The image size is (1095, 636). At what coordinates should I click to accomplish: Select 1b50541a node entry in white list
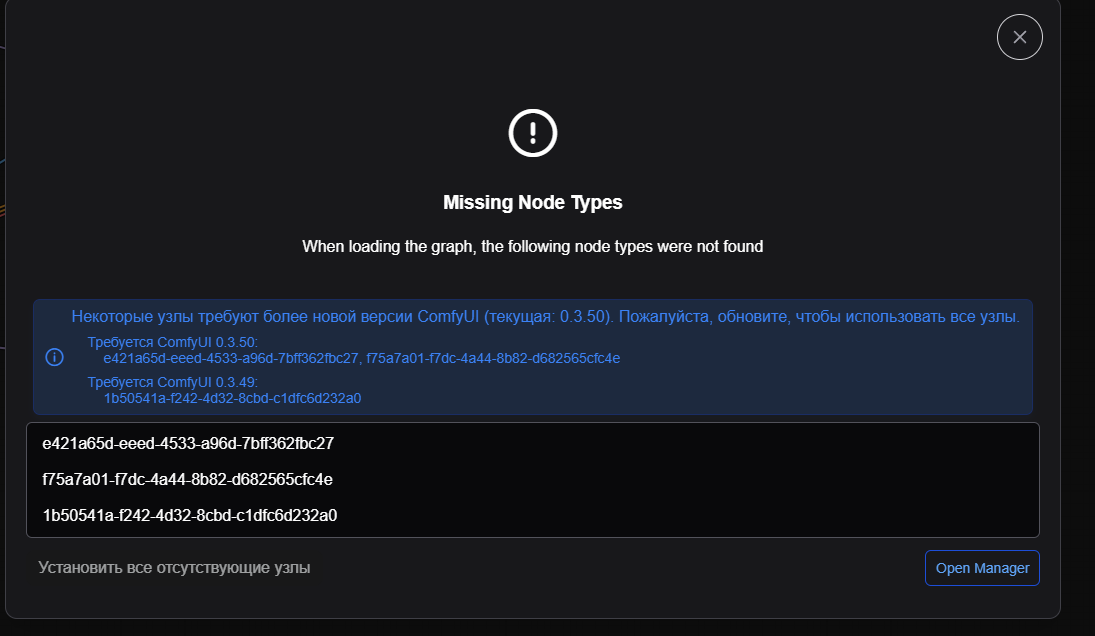point(190,516)
